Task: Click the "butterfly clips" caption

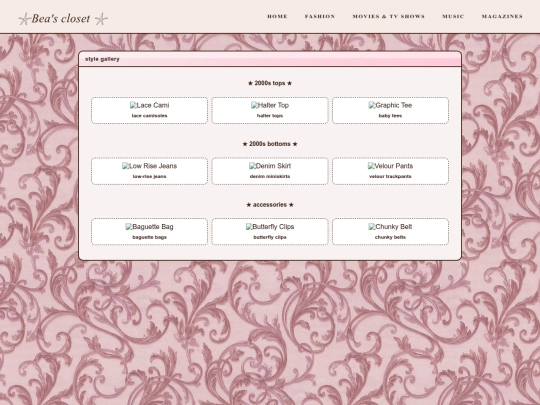Action: point(270,237)
